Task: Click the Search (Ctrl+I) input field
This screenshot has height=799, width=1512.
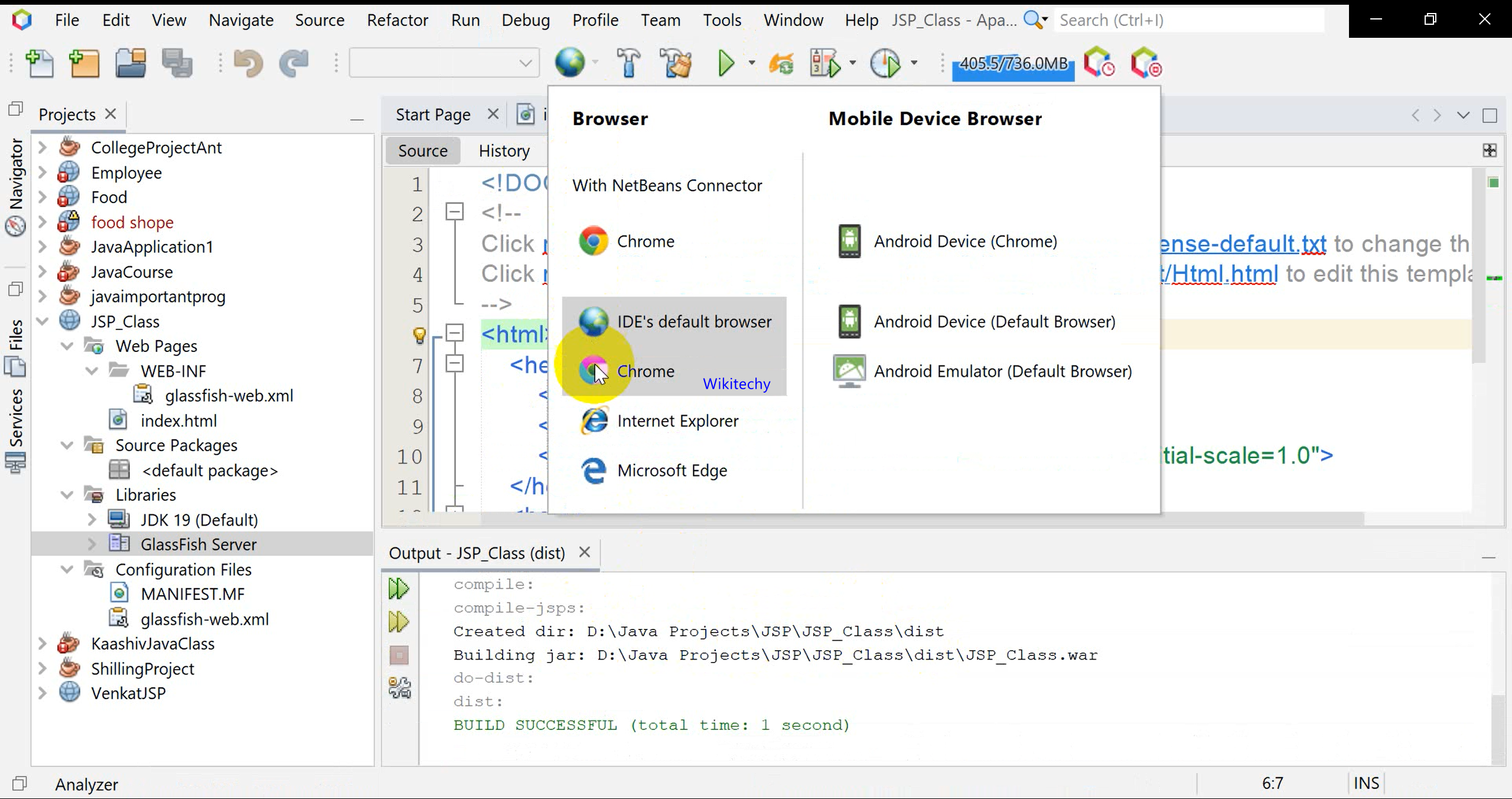Action: tap(1187, 20)
